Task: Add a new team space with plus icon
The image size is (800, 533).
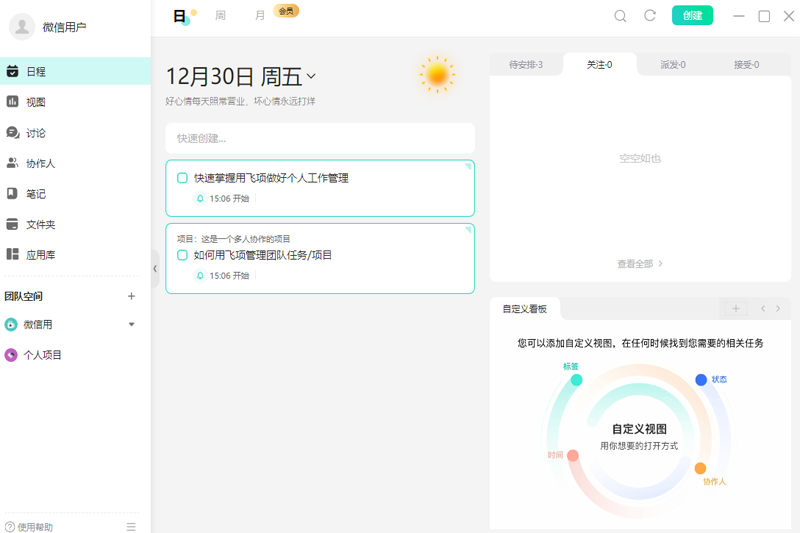Action: coord(131,296)
